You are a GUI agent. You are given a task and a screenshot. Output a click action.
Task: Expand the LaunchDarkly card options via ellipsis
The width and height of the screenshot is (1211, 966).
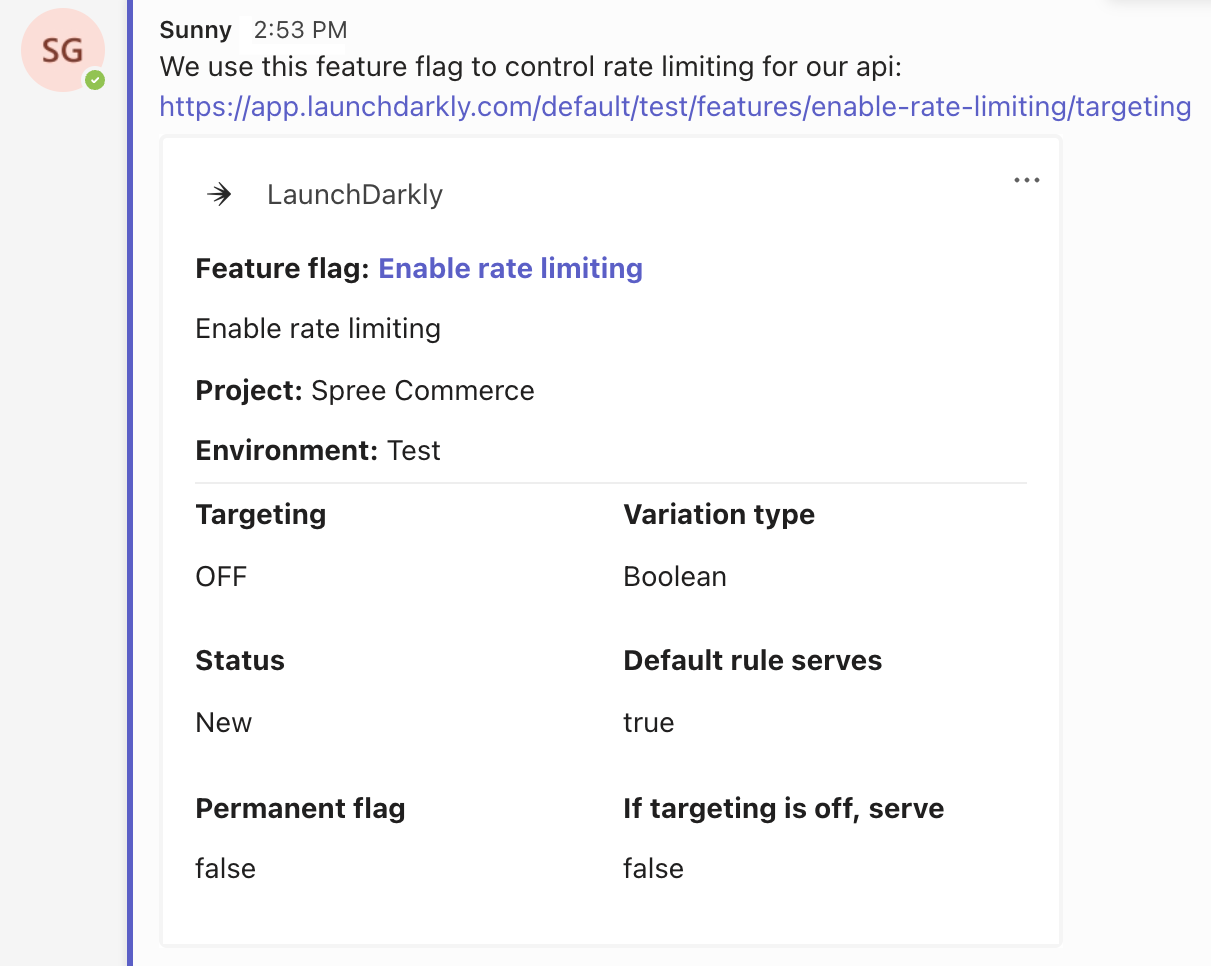pos(1026,180)
